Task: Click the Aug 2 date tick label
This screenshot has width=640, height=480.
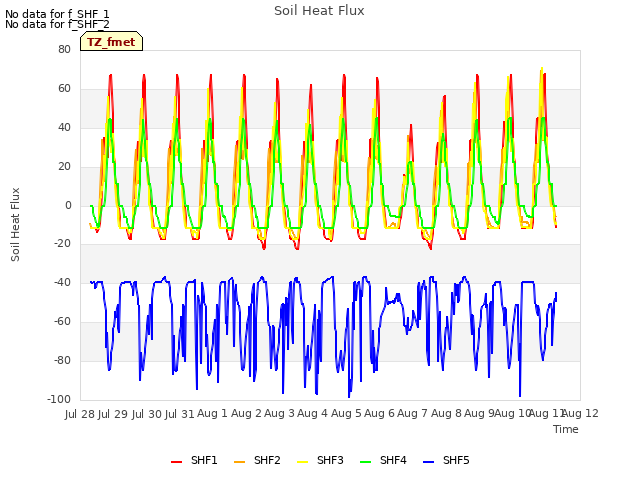Action: point(246,414)
